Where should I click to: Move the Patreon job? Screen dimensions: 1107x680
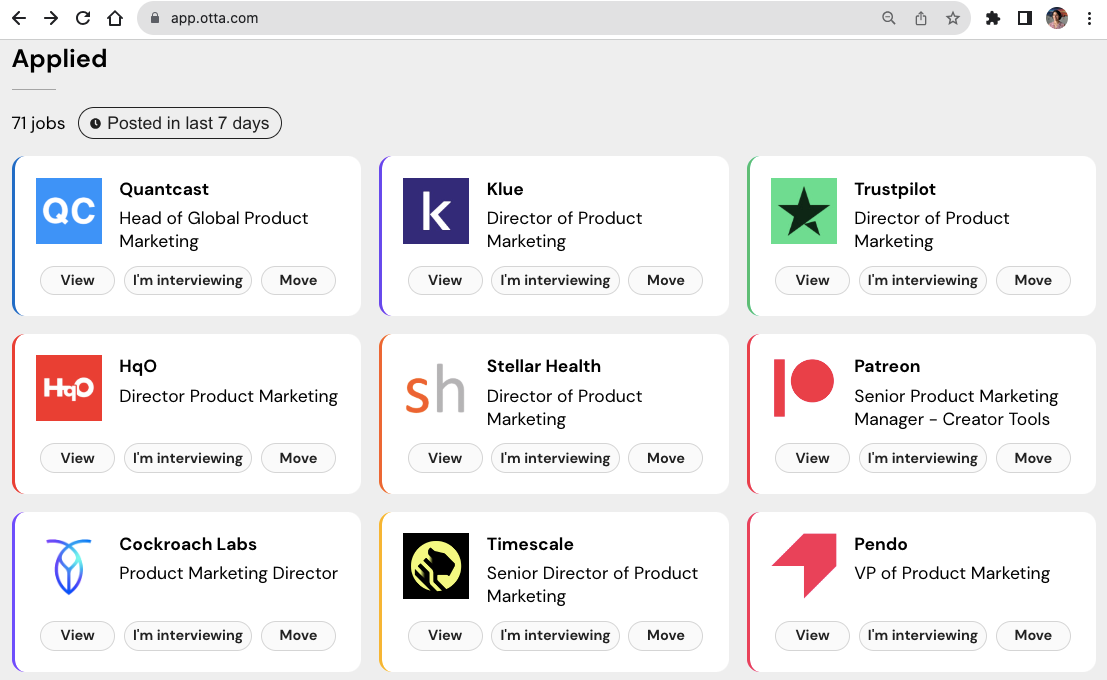click(1033, 458)
